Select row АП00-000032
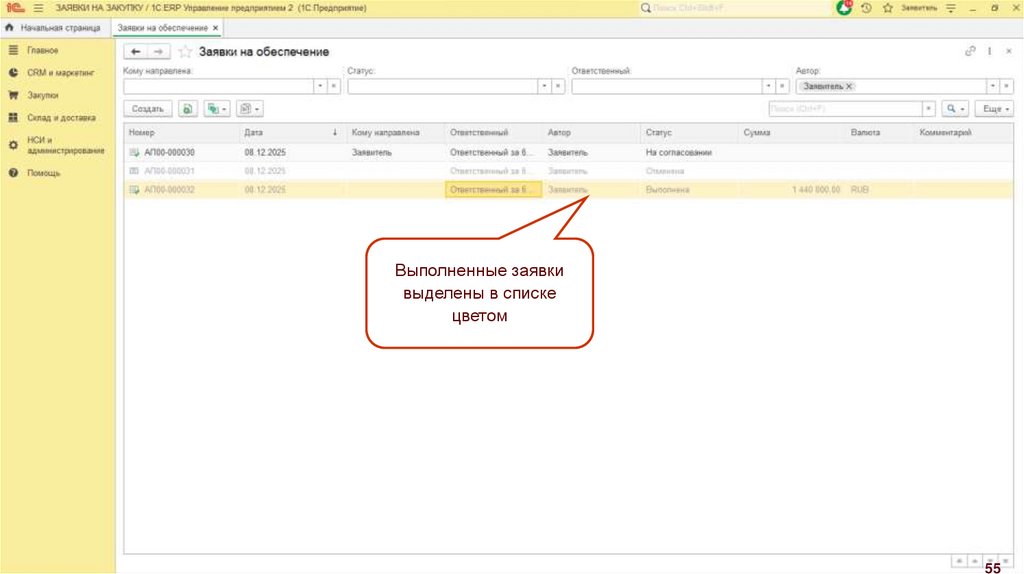The height and width of the screenshot is (574, 1024). pos(568,189)
